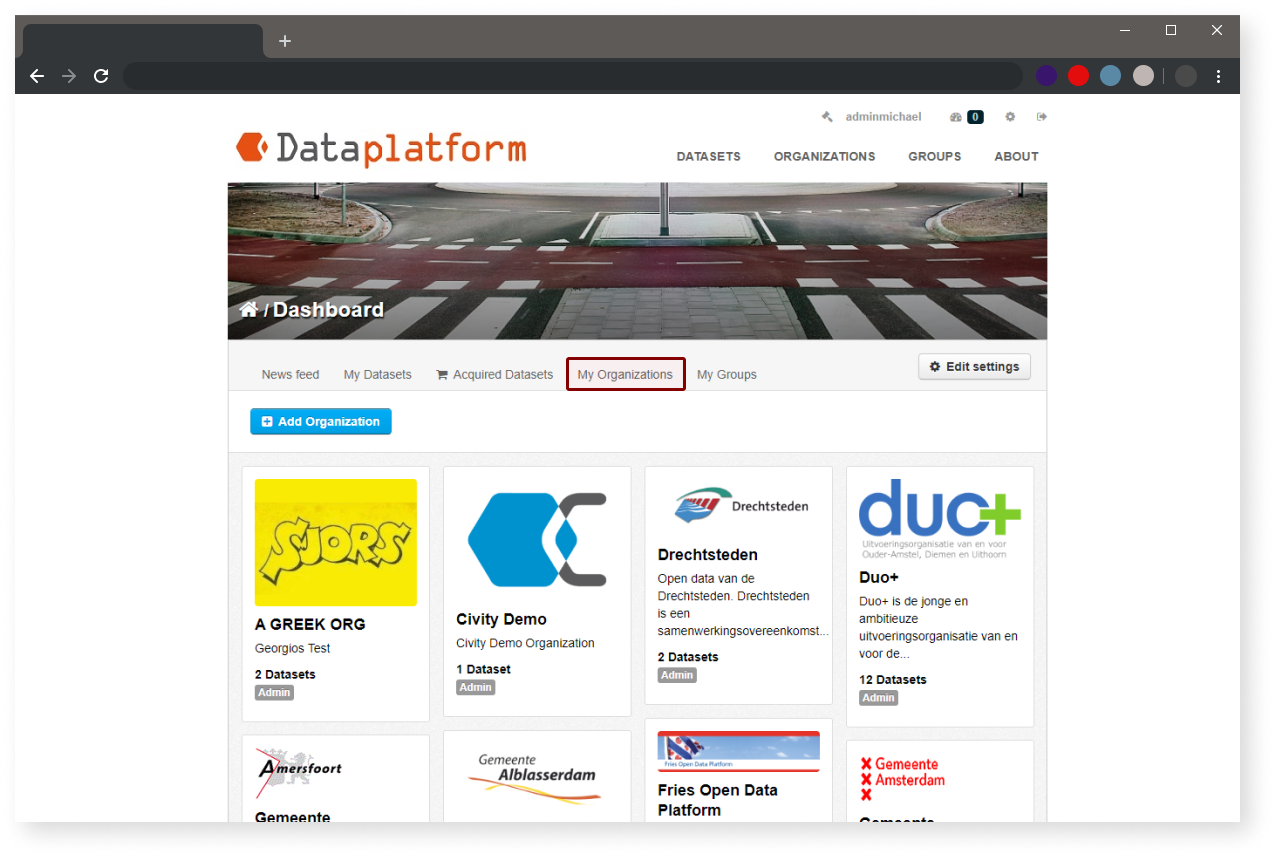Switch to the My Datasets tab
The width and height of the screenshot is (1275, 857).
(x=377, y=375)
